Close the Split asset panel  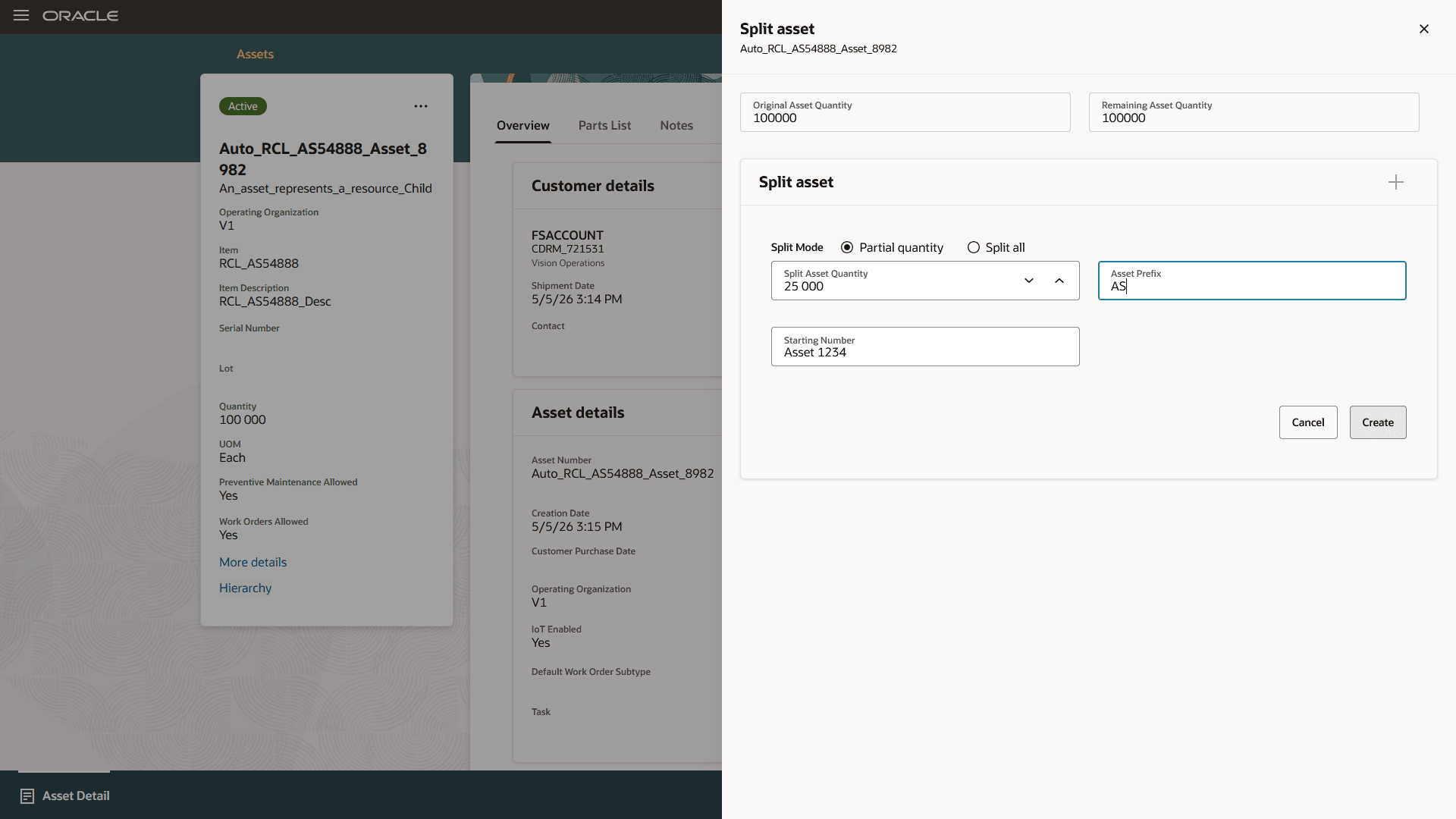(1424, 29)
